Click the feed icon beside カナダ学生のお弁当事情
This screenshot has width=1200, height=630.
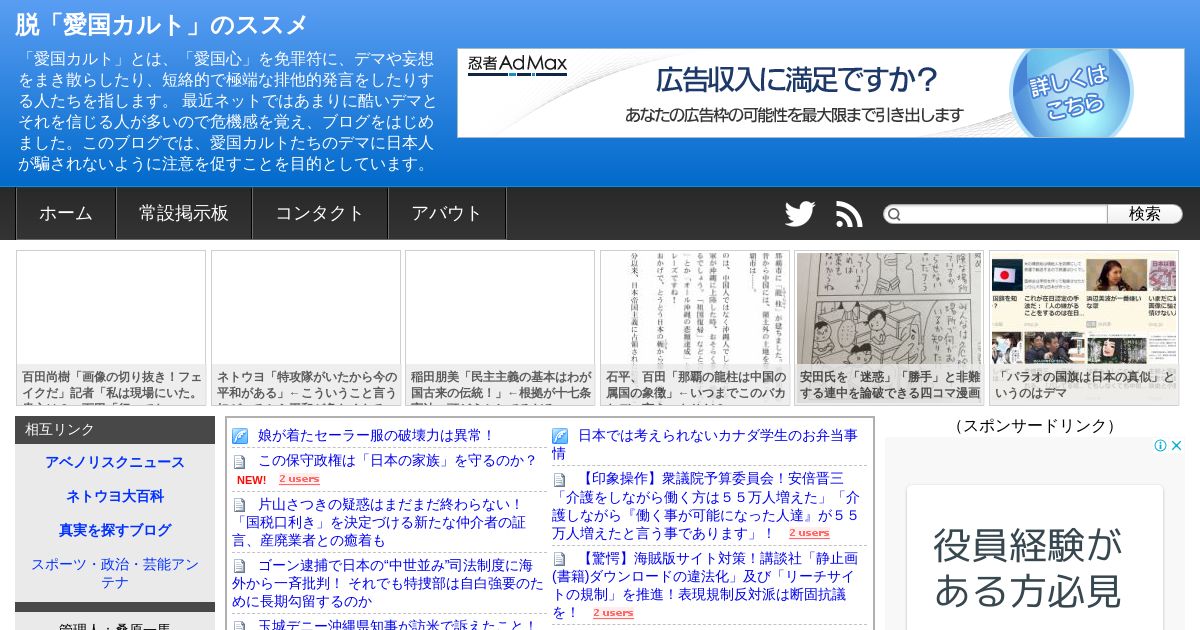click(x=560, y=436)
